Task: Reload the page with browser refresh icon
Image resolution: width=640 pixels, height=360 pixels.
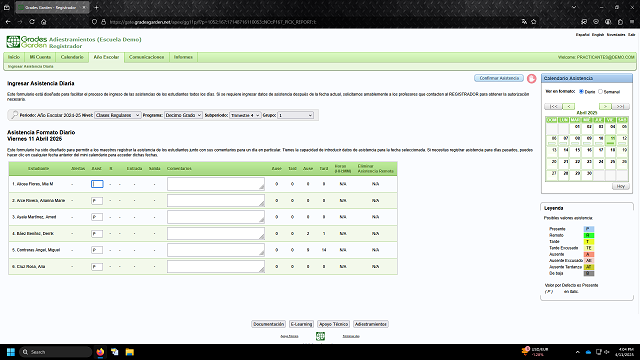Action: (32, 22)
